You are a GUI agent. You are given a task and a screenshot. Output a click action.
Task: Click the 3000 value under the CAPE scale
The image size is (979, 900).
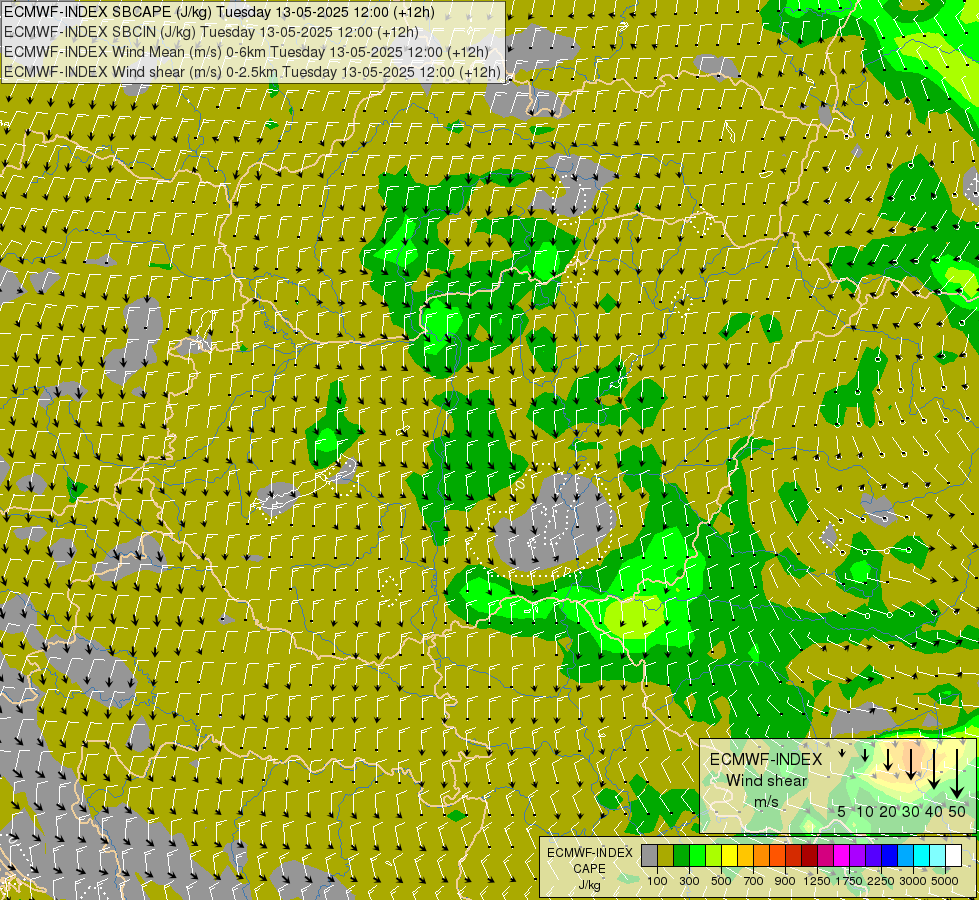click(x=913, y=881)
